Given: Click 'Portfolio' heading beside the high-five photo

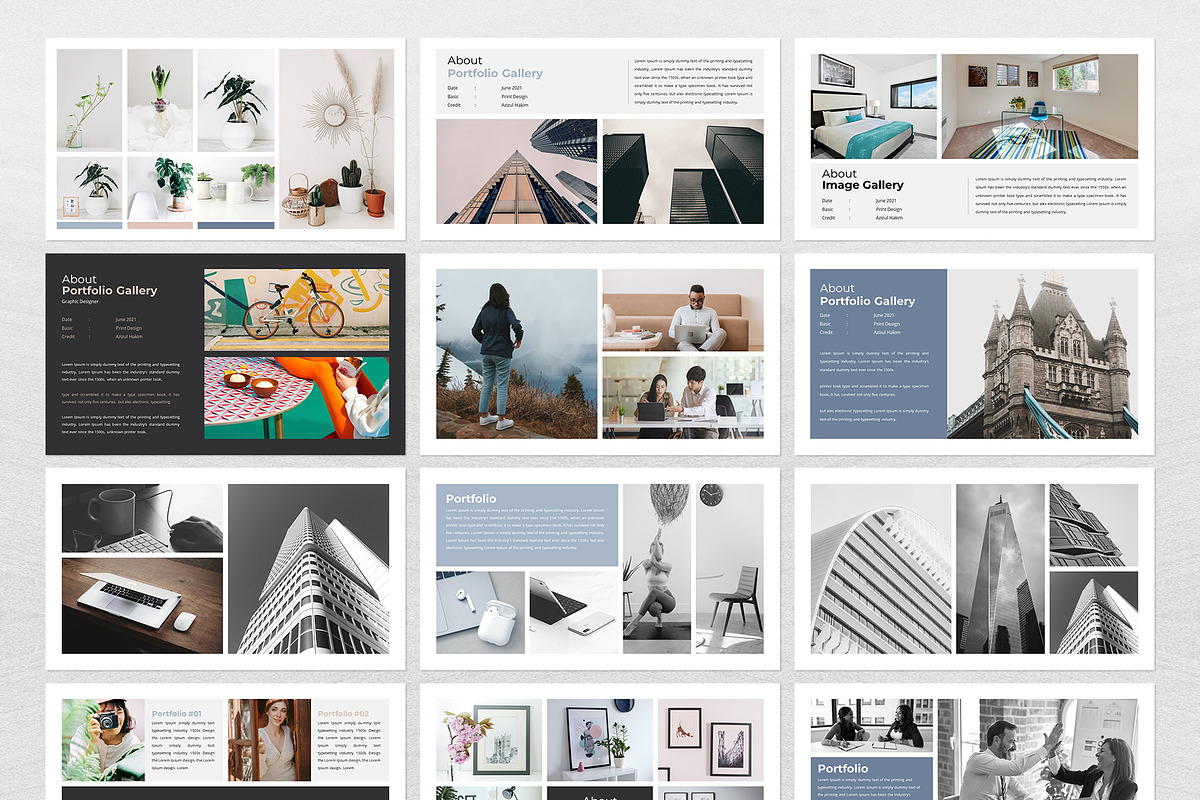Looking at the screenshot, I should click(x=843, y=769).
